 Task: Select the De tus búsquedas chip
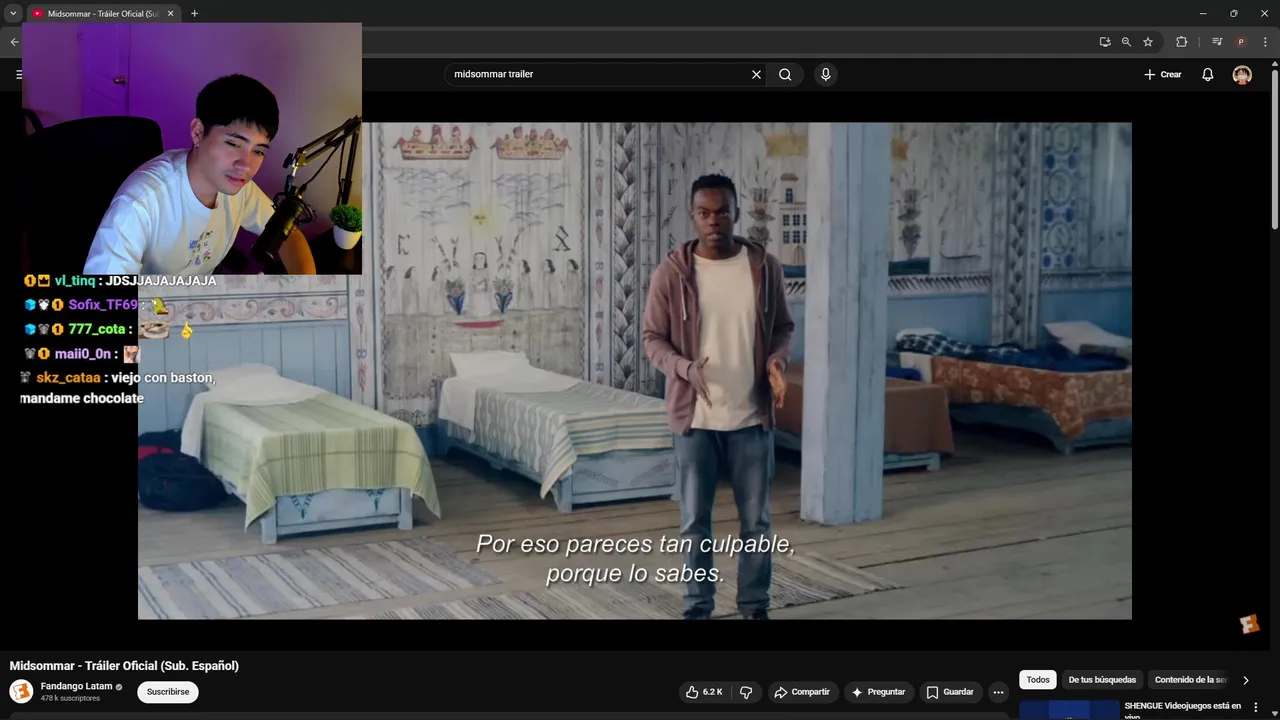tap(1102, 680)
